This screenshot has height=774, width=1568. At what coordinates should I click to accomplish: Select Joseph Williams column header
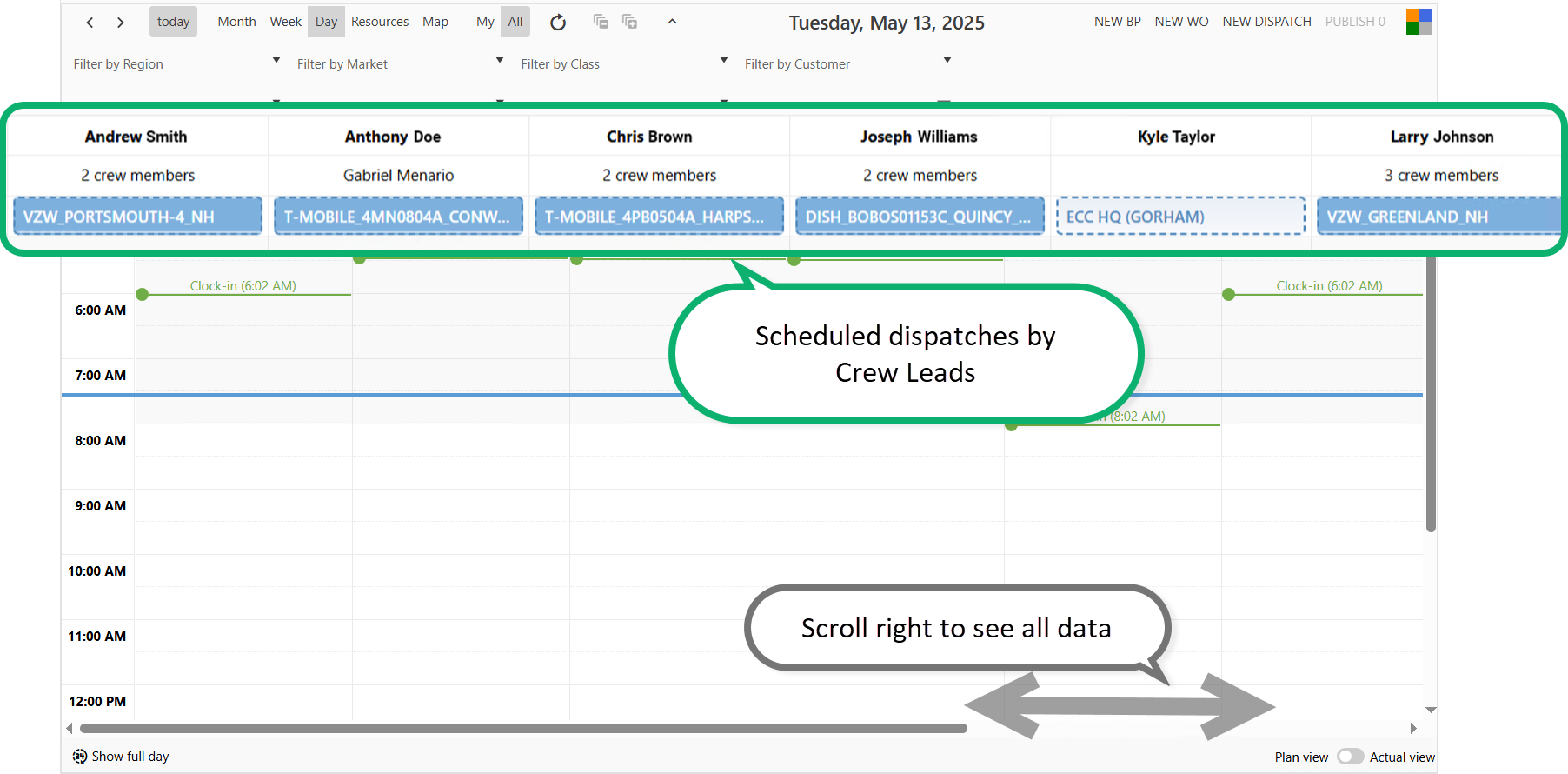pyautogui.click(x=919, y=137)
